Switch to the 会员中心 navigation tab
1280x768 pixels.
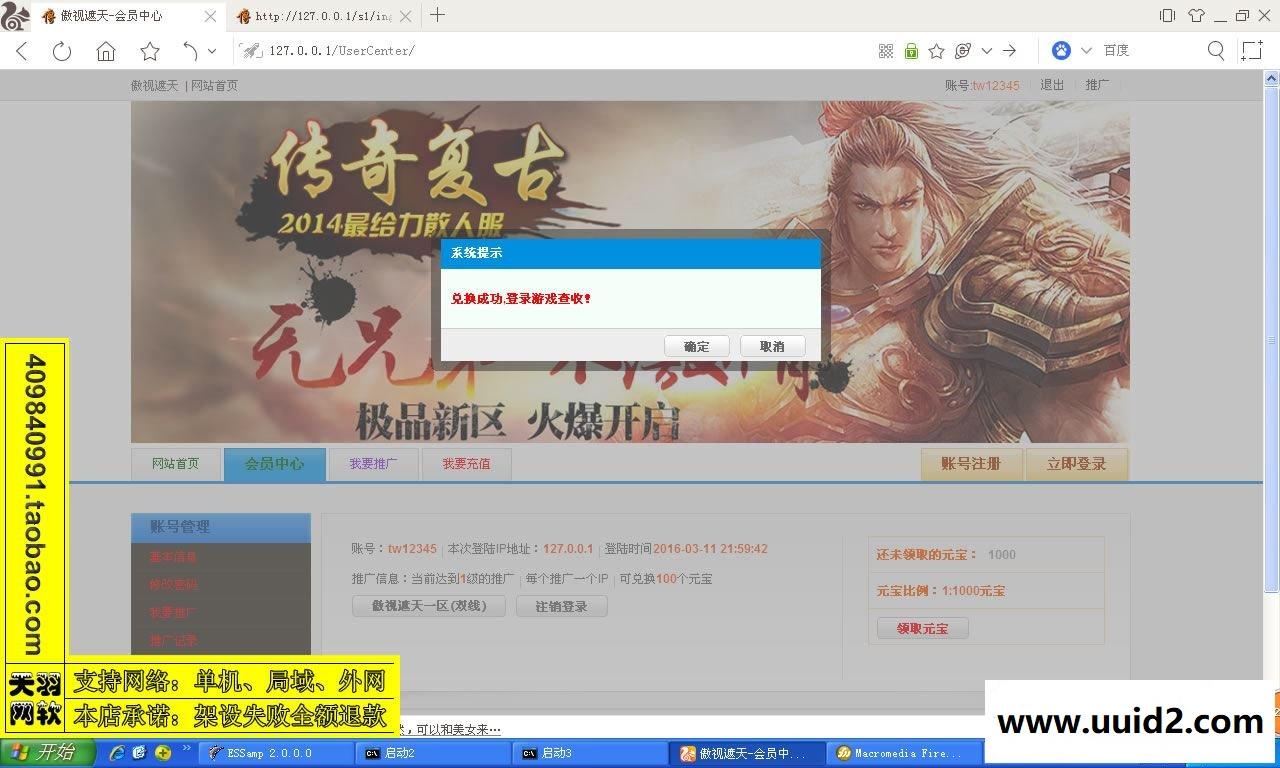(x=275, y=463)
